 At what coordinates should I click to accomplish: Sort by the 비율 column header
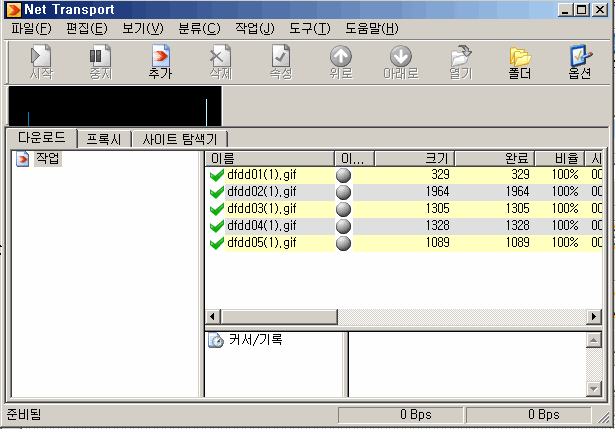(560, 158)
